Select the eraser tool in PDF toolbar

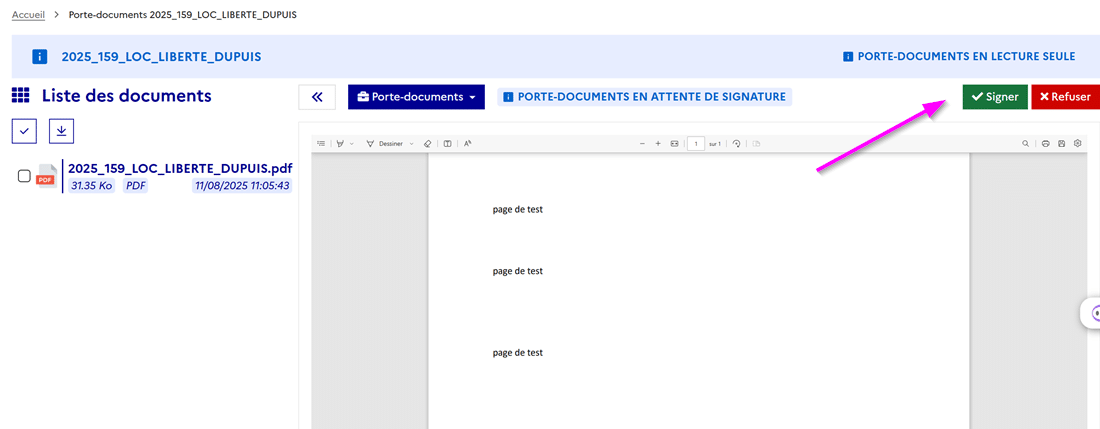click(428, 144)
